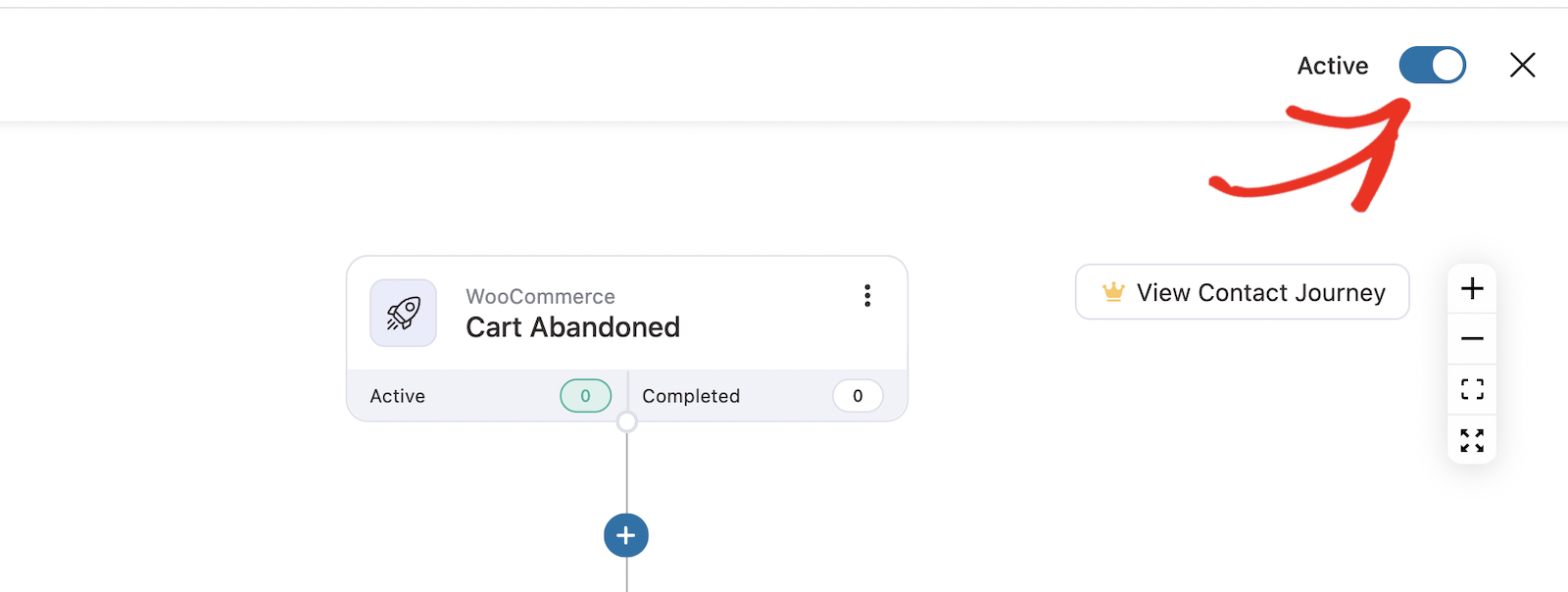This screenshot has height=592, width=1568.
Task: Zoom in on the workflow canvas
Action: (x=1472, y=288)
